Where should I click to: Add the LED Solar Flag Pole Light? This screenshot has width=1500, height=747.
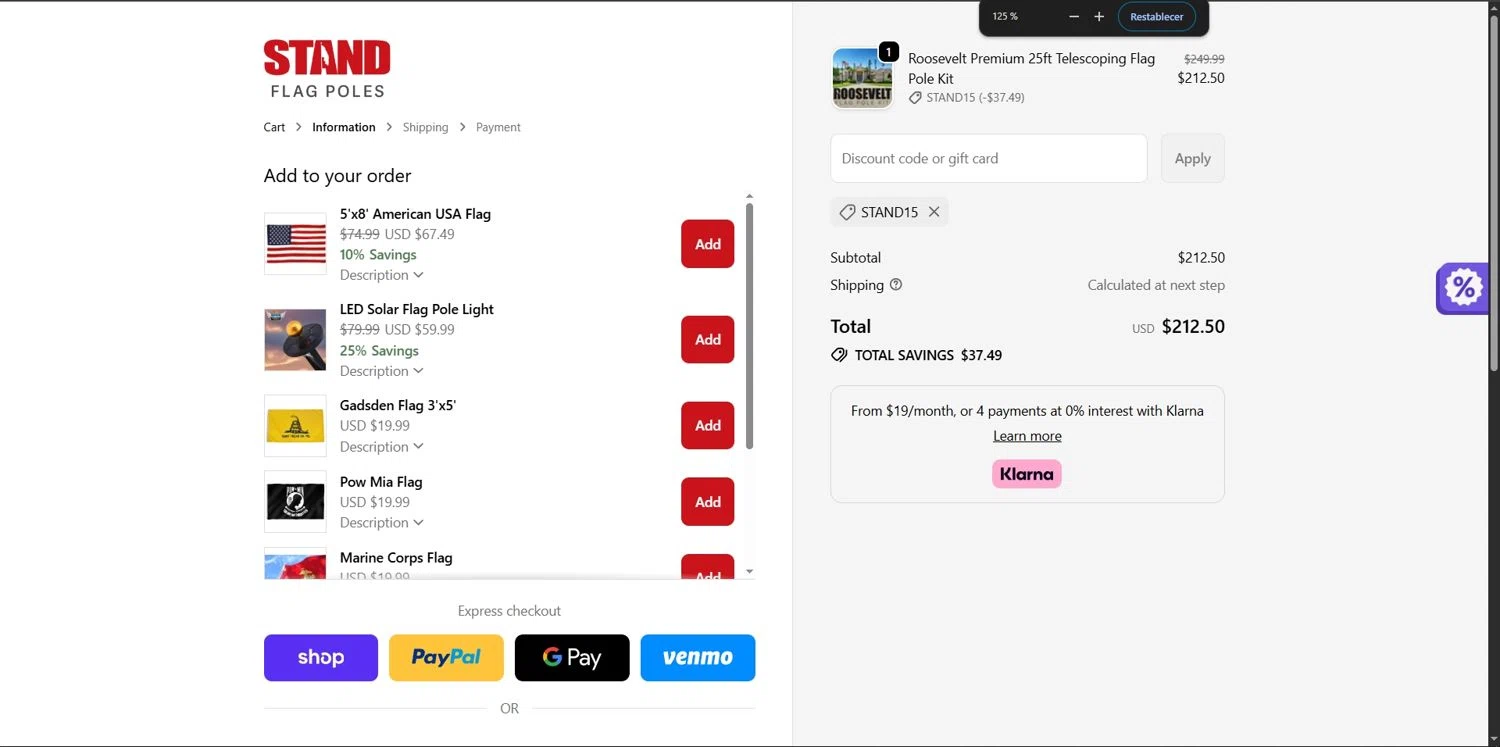708,340
